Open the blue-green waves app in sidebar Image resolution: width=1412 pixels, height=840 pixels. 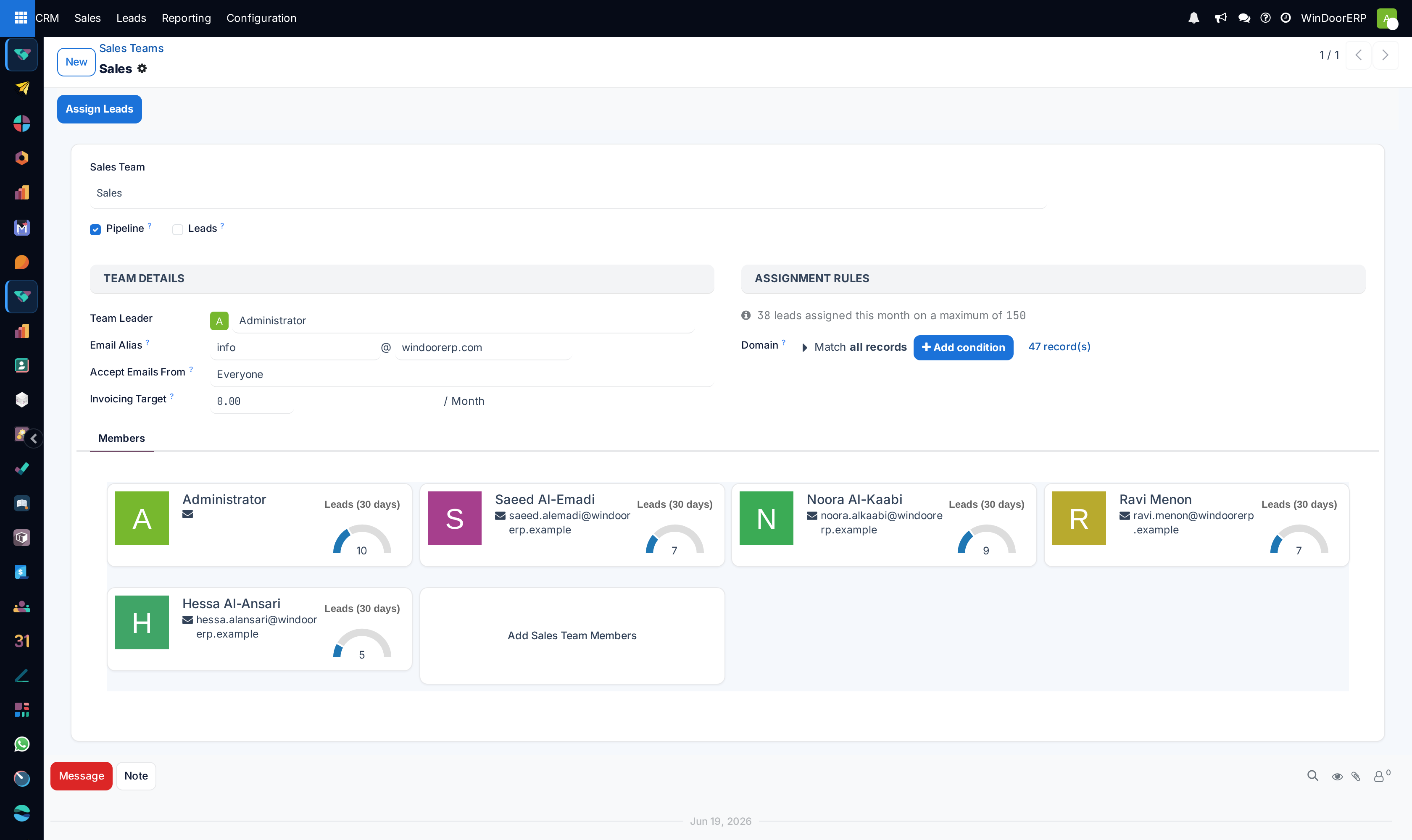(21, 814)
